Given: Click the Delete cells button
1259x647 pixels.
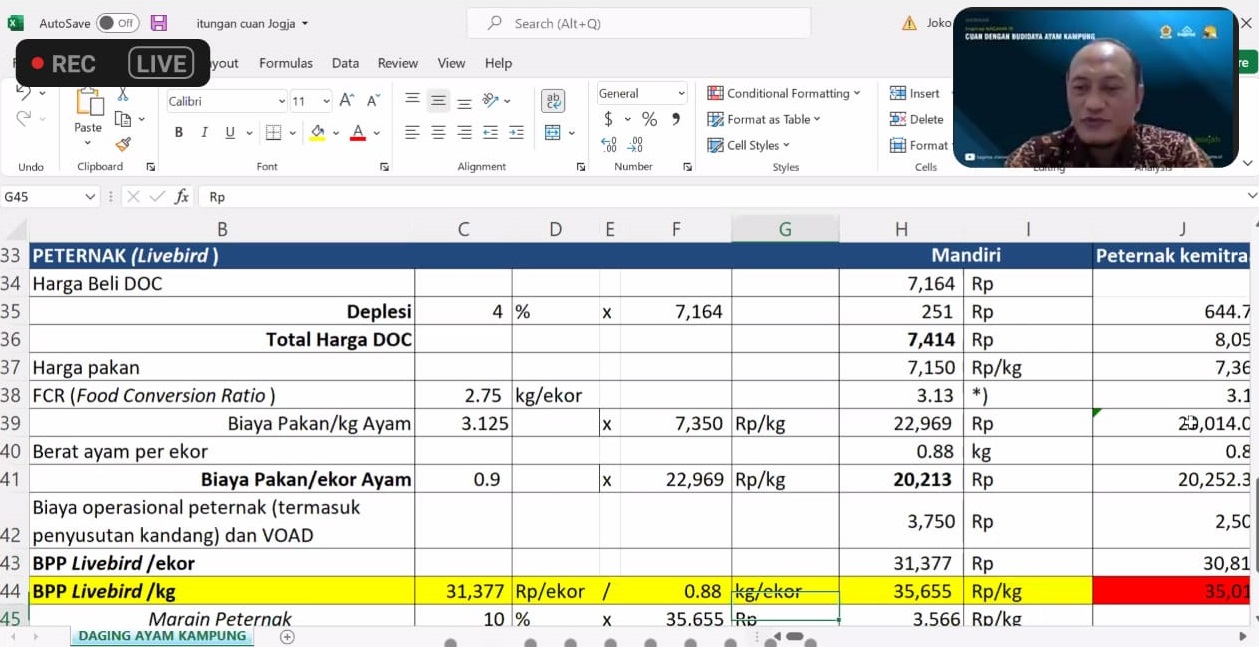Looking at the screenshot, I should 917,119.
